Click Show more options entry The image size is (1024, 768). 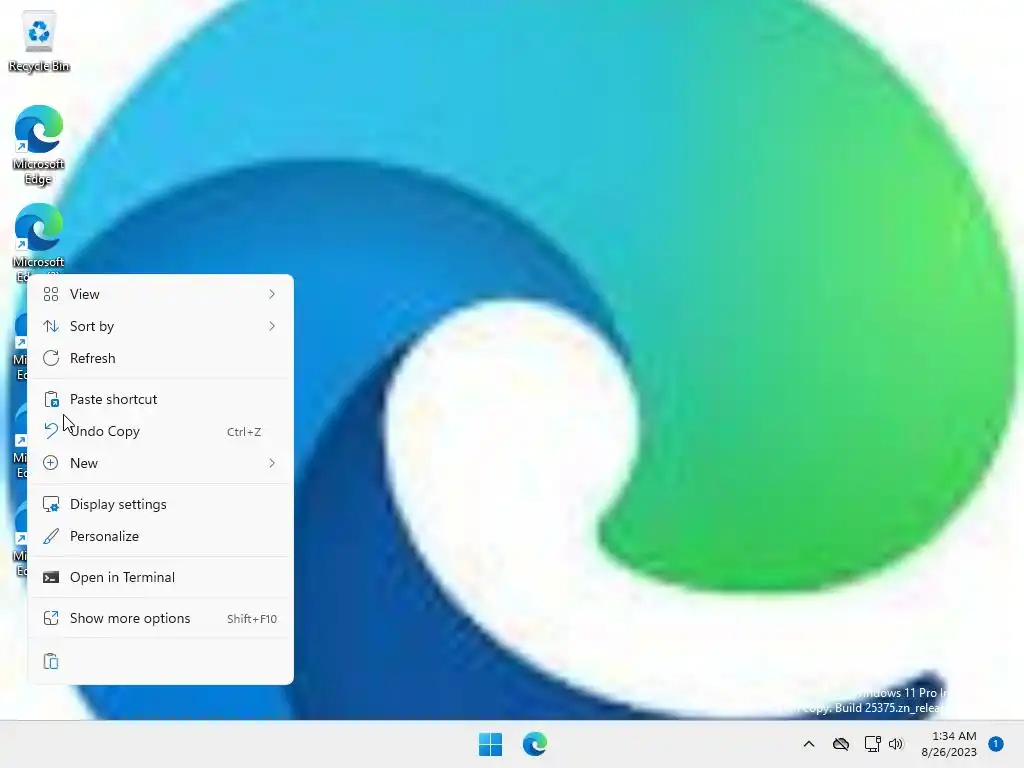click(161, 618)
